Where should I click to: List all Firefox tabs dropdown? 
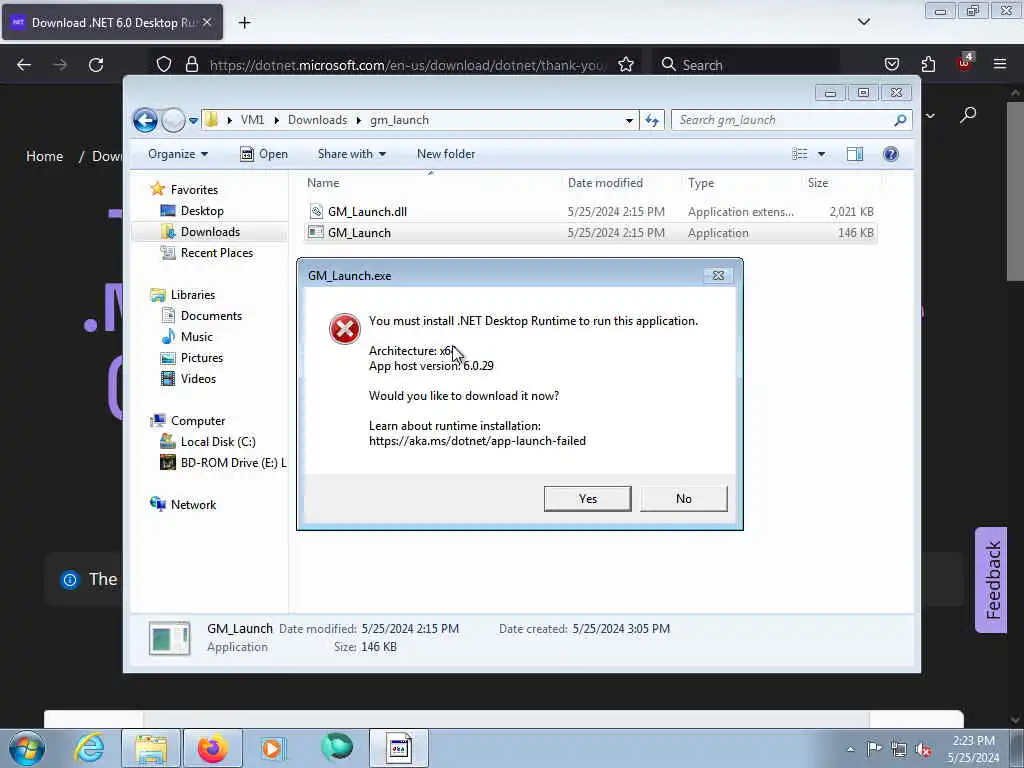[863, 22]
